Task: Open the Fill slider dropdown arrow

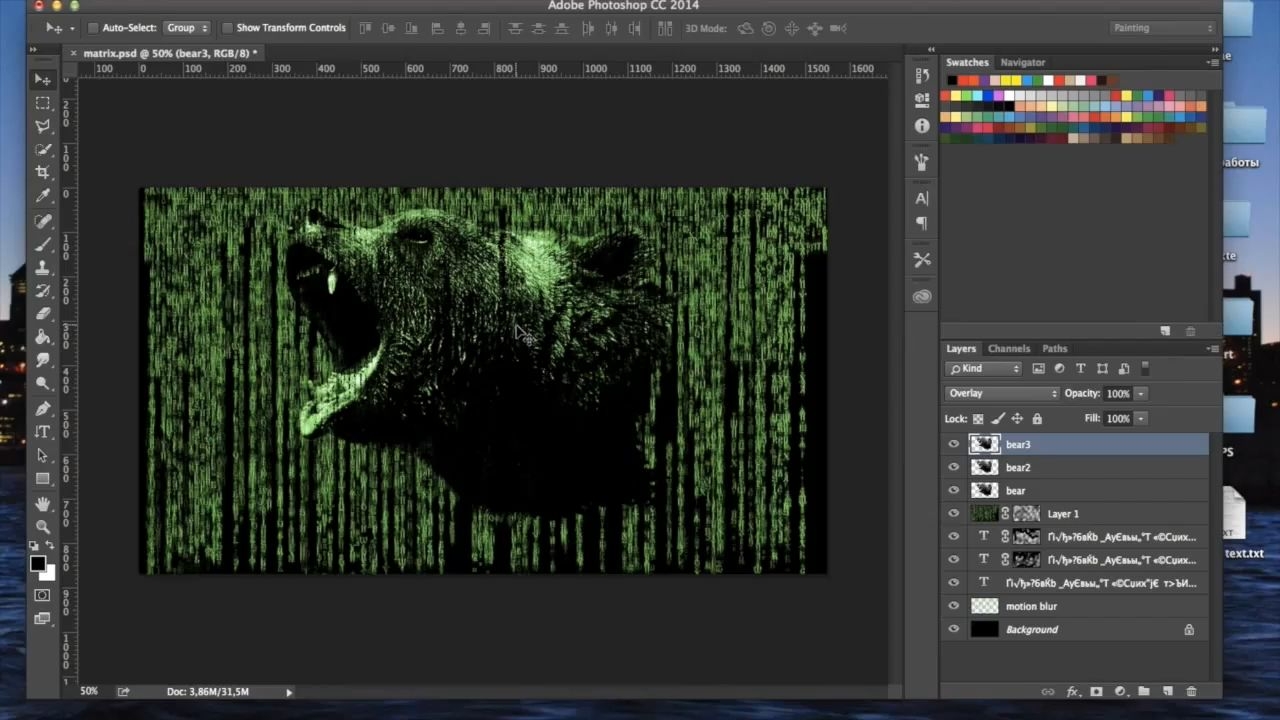Action: tap(1141, 419)
